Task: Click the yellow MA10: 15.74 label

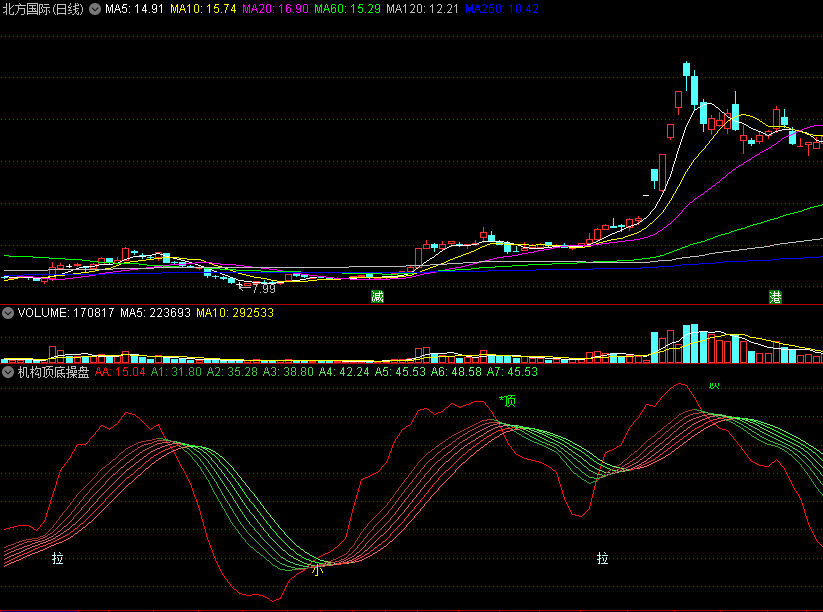Action: 203,9
